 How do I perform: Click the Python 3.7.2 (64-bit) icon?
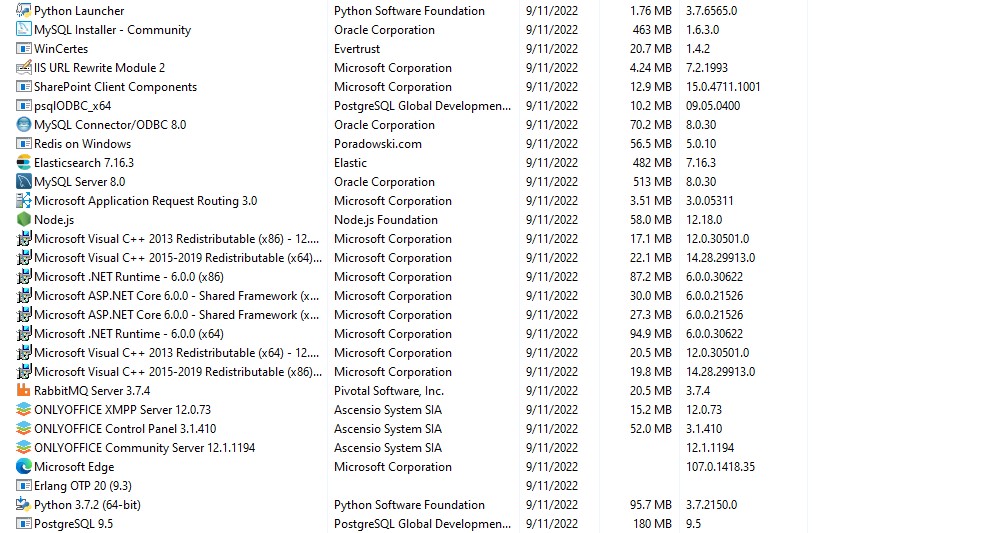[23, 504]
